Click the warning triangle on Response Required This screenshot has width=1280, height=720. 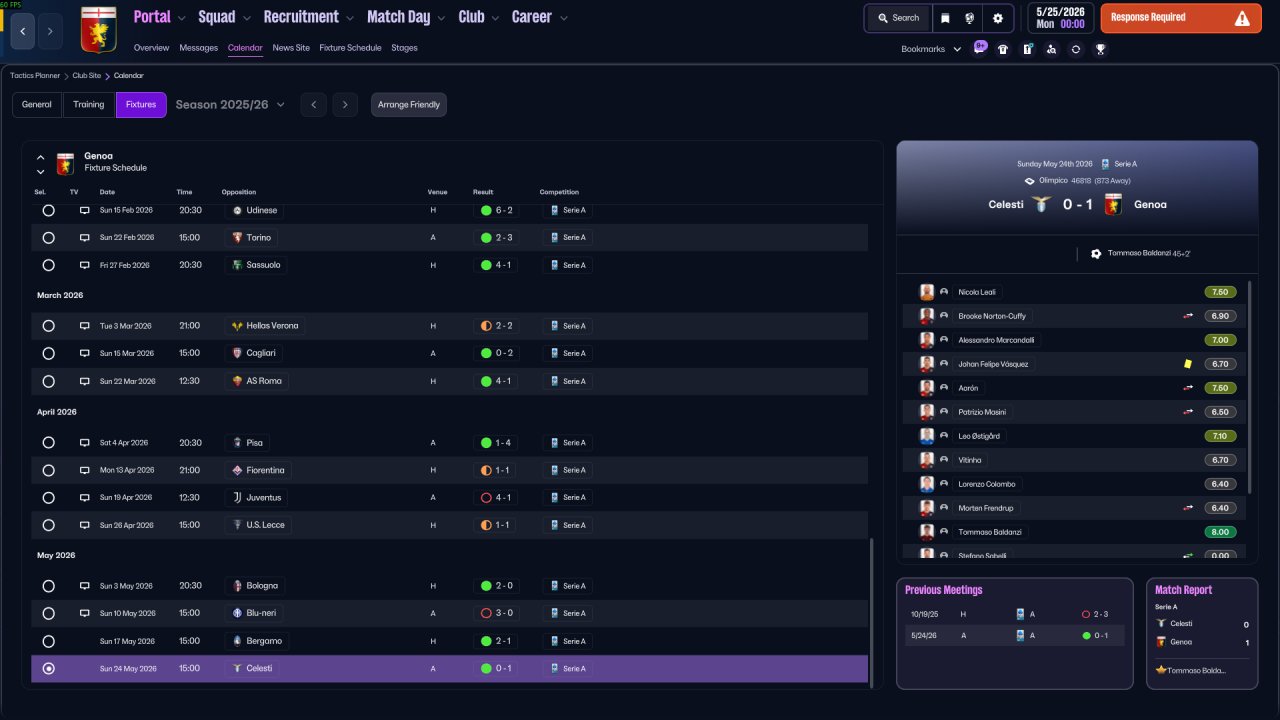(x=1242, y=18)
